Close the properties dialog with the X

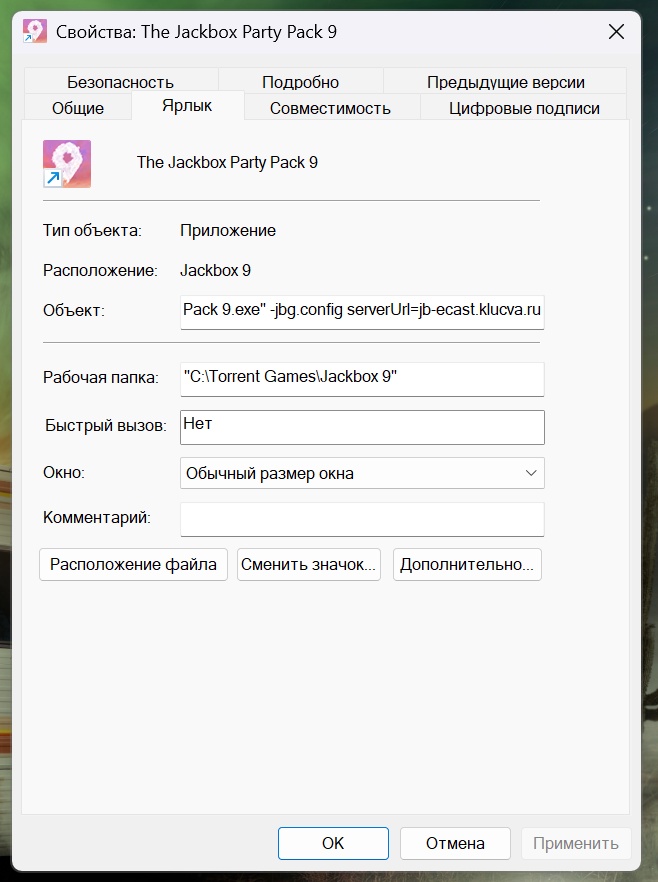tap(616, 32)
